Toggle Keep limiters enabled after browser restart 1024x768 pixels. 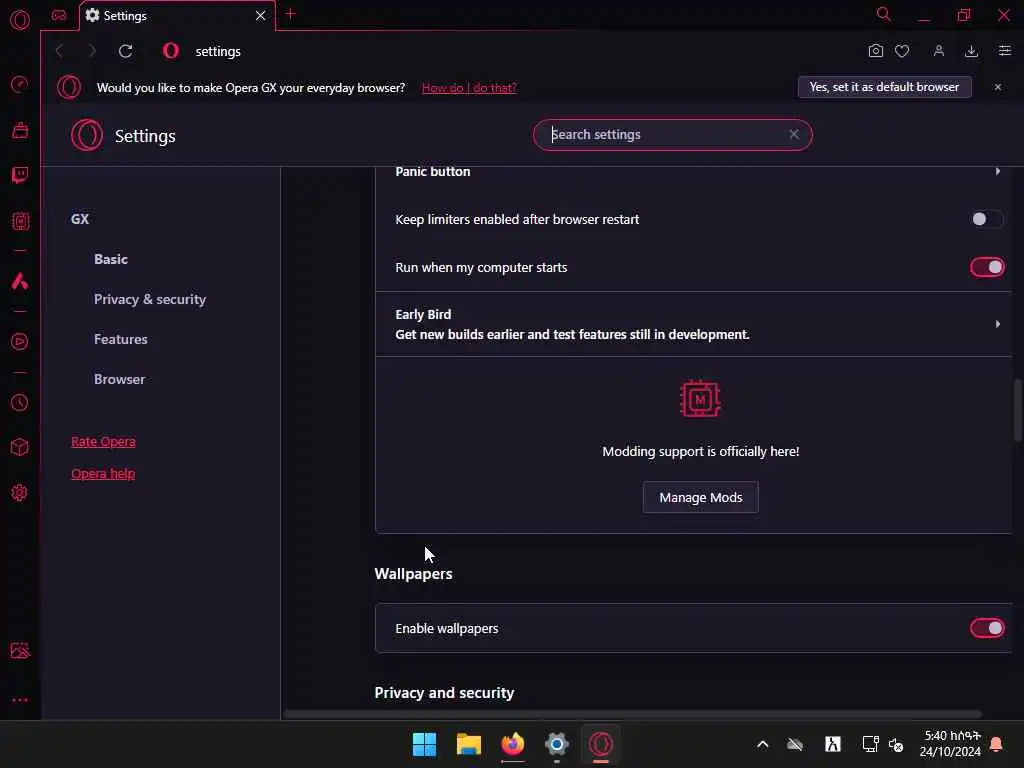pos(986,219)
